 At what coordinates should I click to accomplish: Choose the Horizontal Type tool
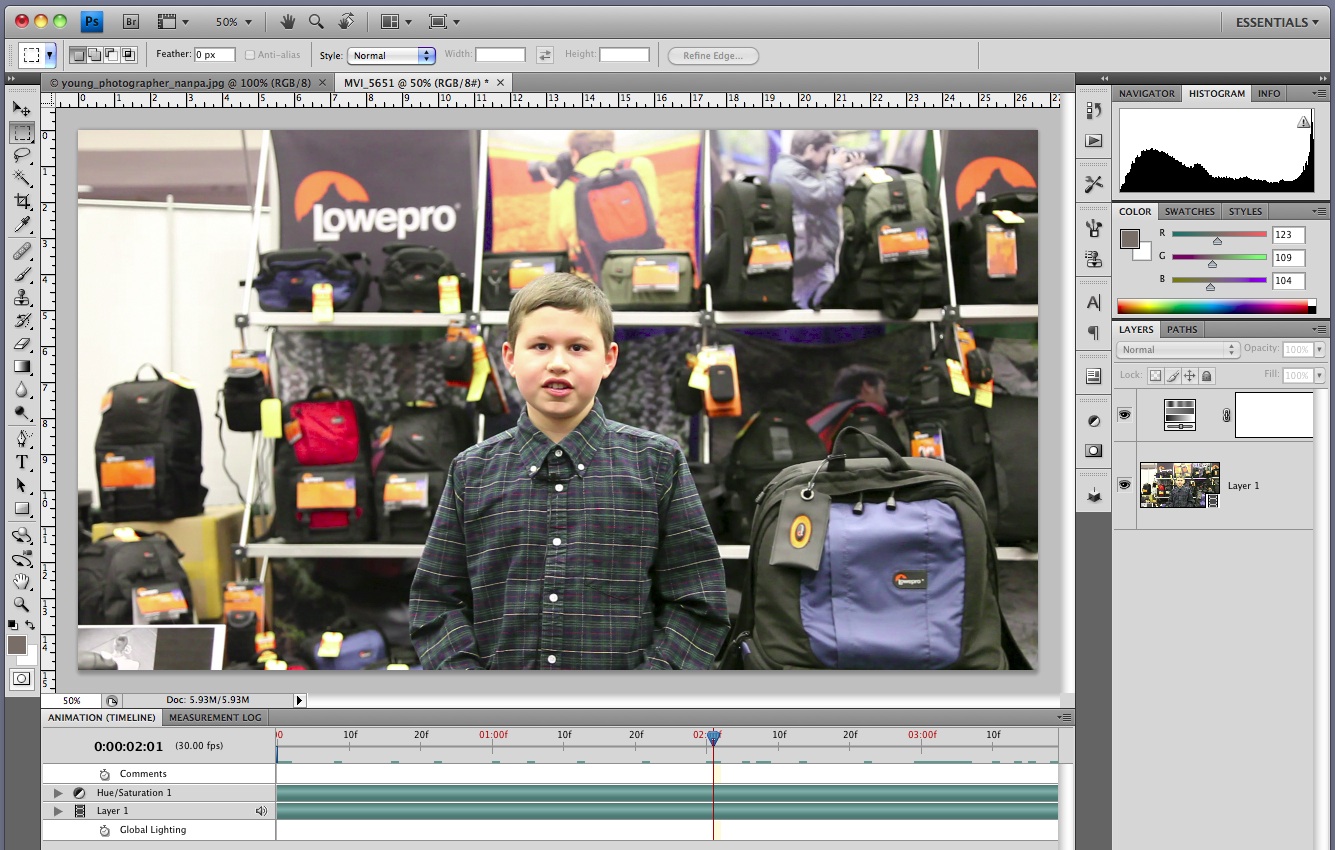tap(22, 461)
